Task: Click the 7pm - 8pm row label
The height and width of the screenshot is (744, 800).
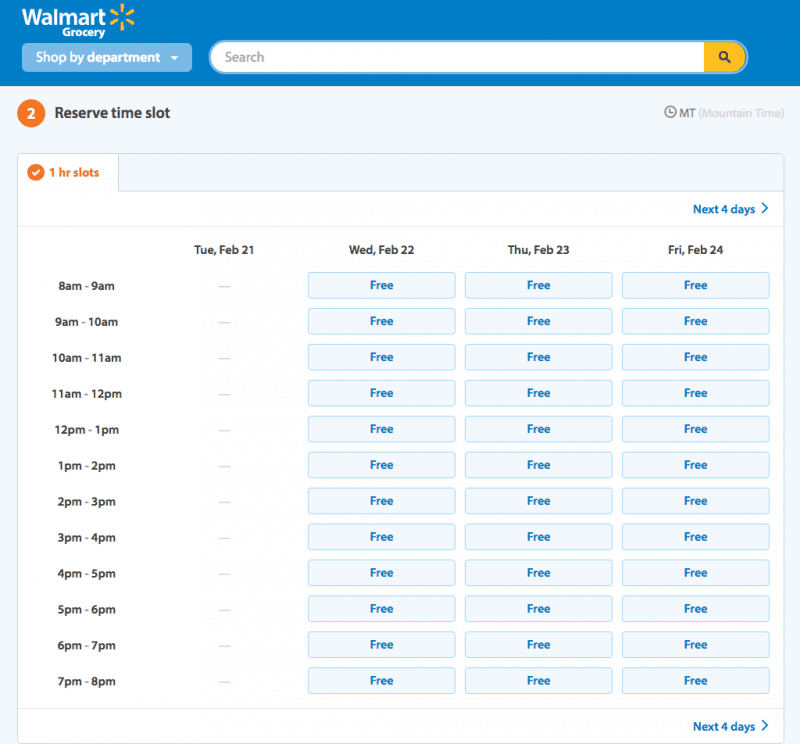Action: 86,681
